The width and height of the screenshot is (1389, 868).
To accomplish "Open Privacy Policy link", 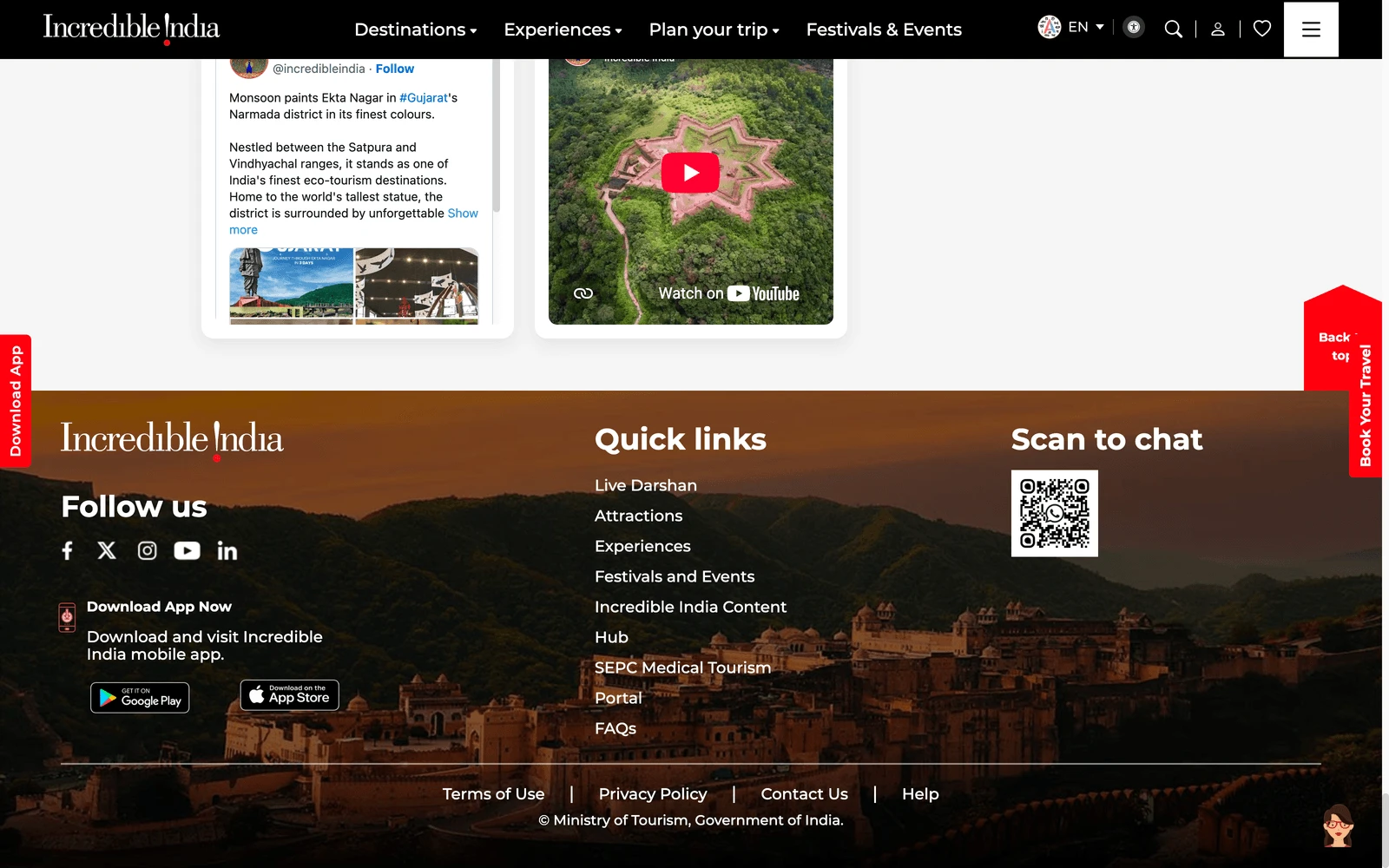I will point(653,793).
